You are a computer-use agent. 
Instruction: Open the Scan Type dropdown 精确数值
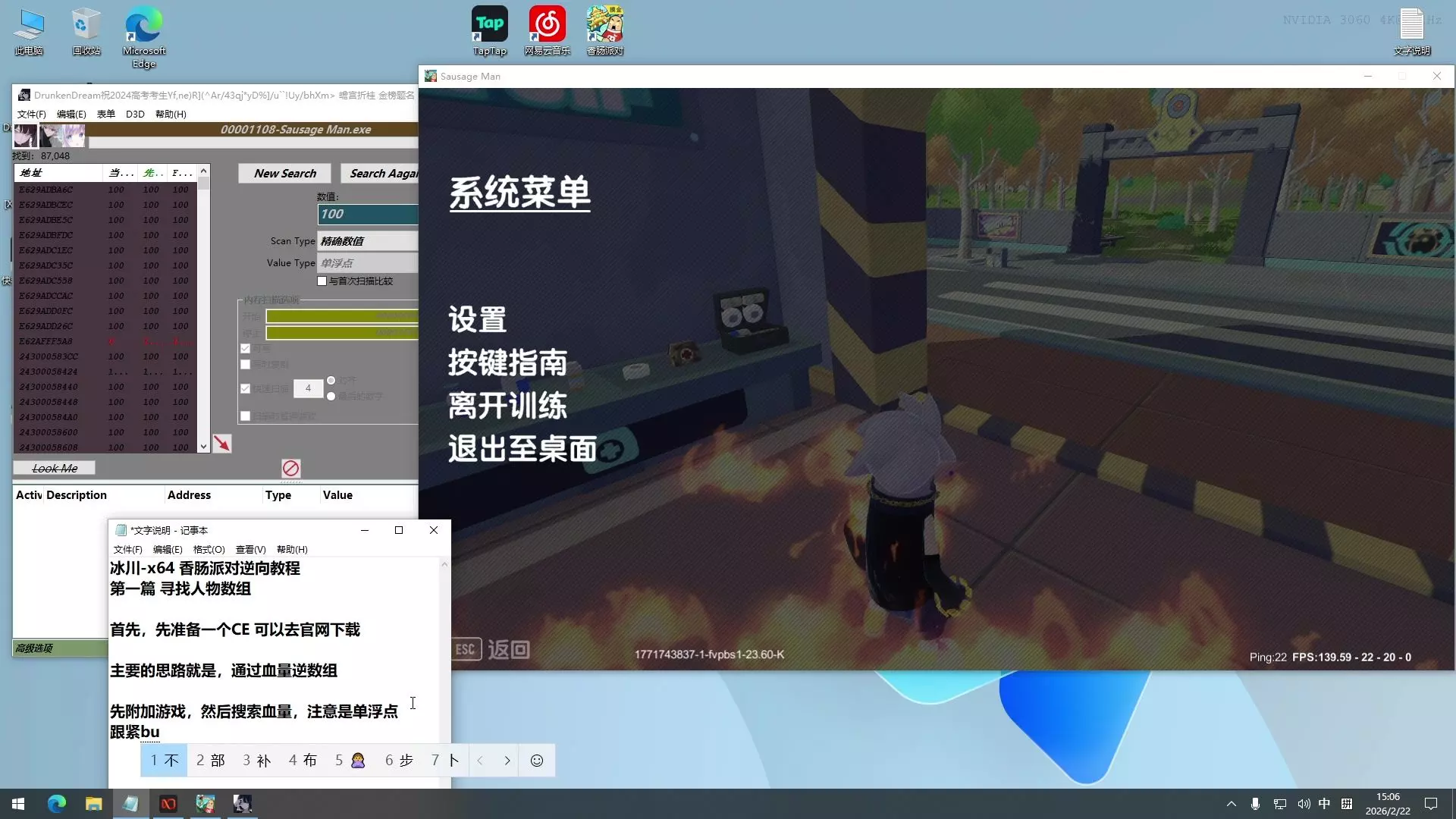tap(368, 241)
